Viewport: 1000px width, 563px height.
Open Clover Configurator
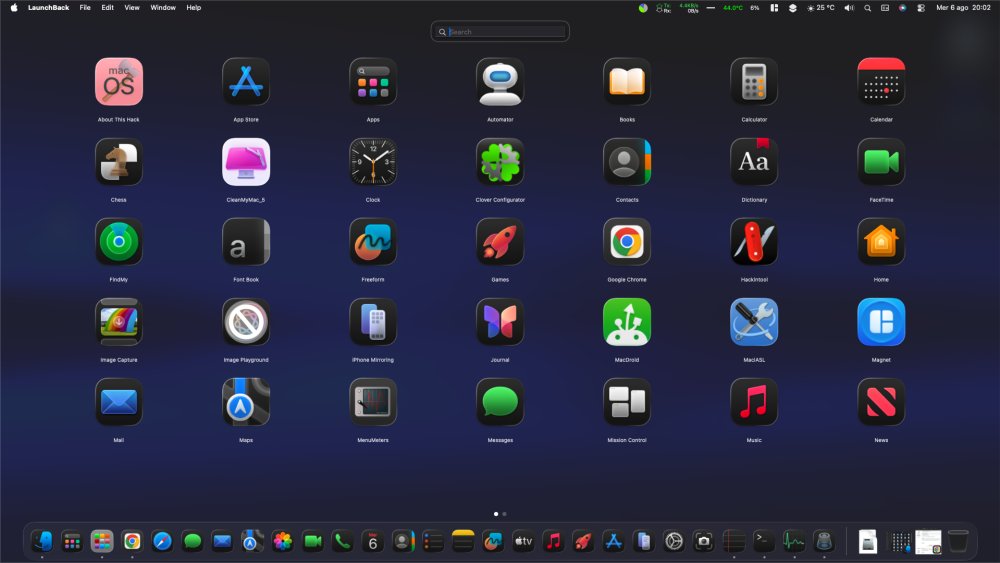(x=500, y=162)
